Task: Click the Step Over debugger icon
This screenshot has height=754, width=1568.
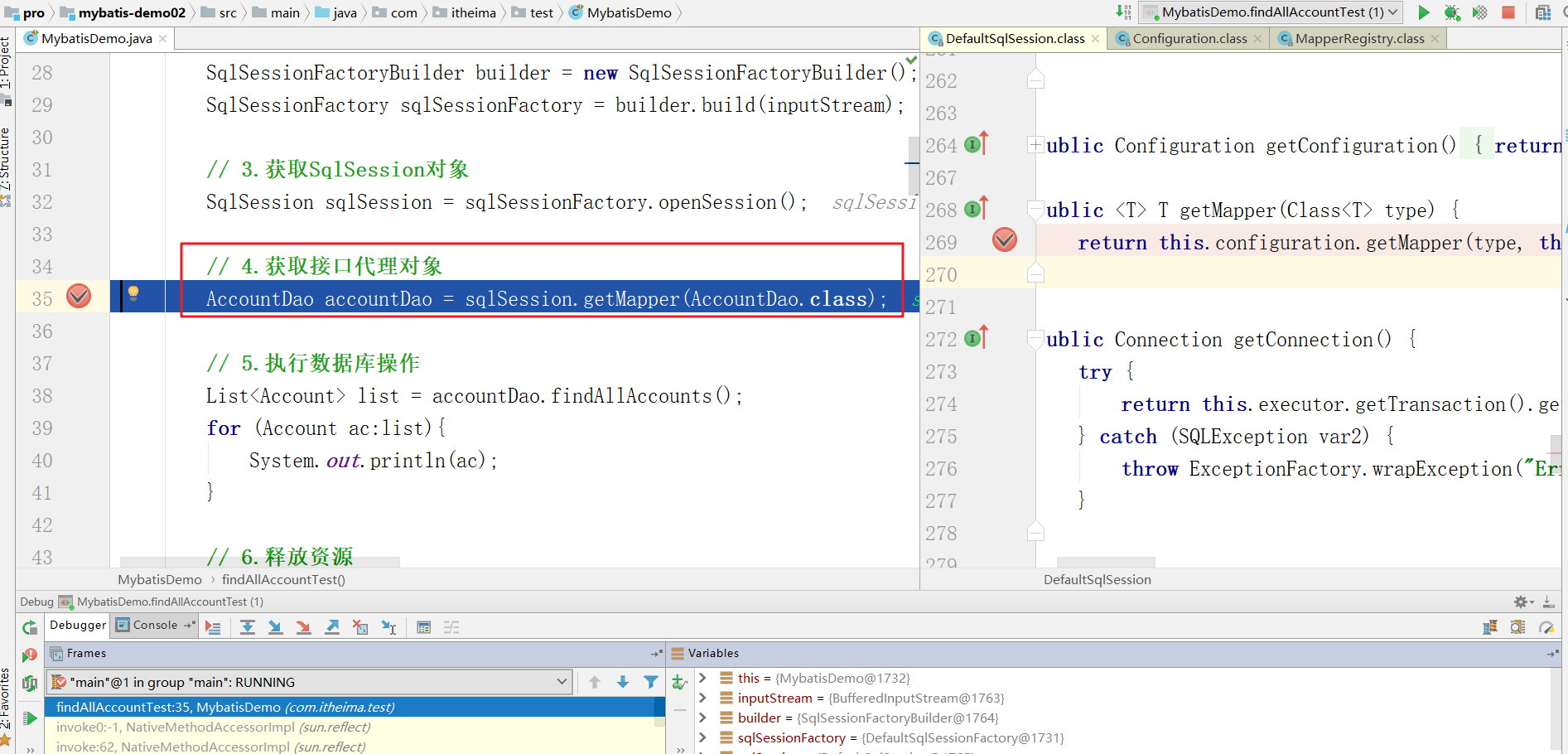Action: pos(247,627)
